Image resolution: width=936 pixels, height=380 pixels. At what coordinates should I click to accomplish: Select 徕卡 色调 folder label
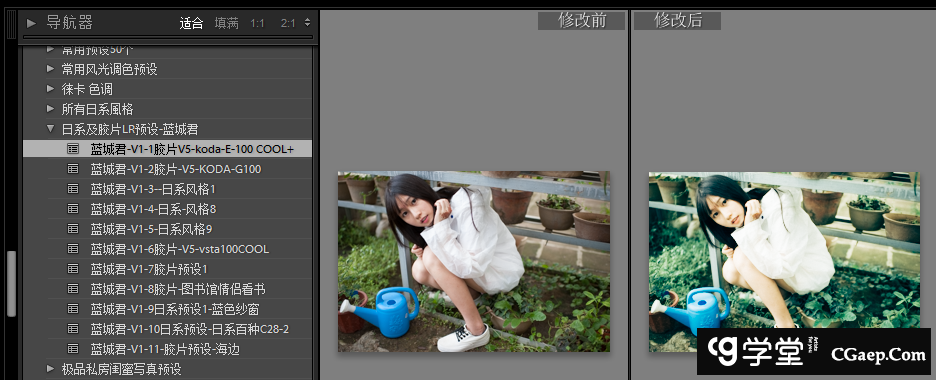pyautogui.click(x=87, y=89)
